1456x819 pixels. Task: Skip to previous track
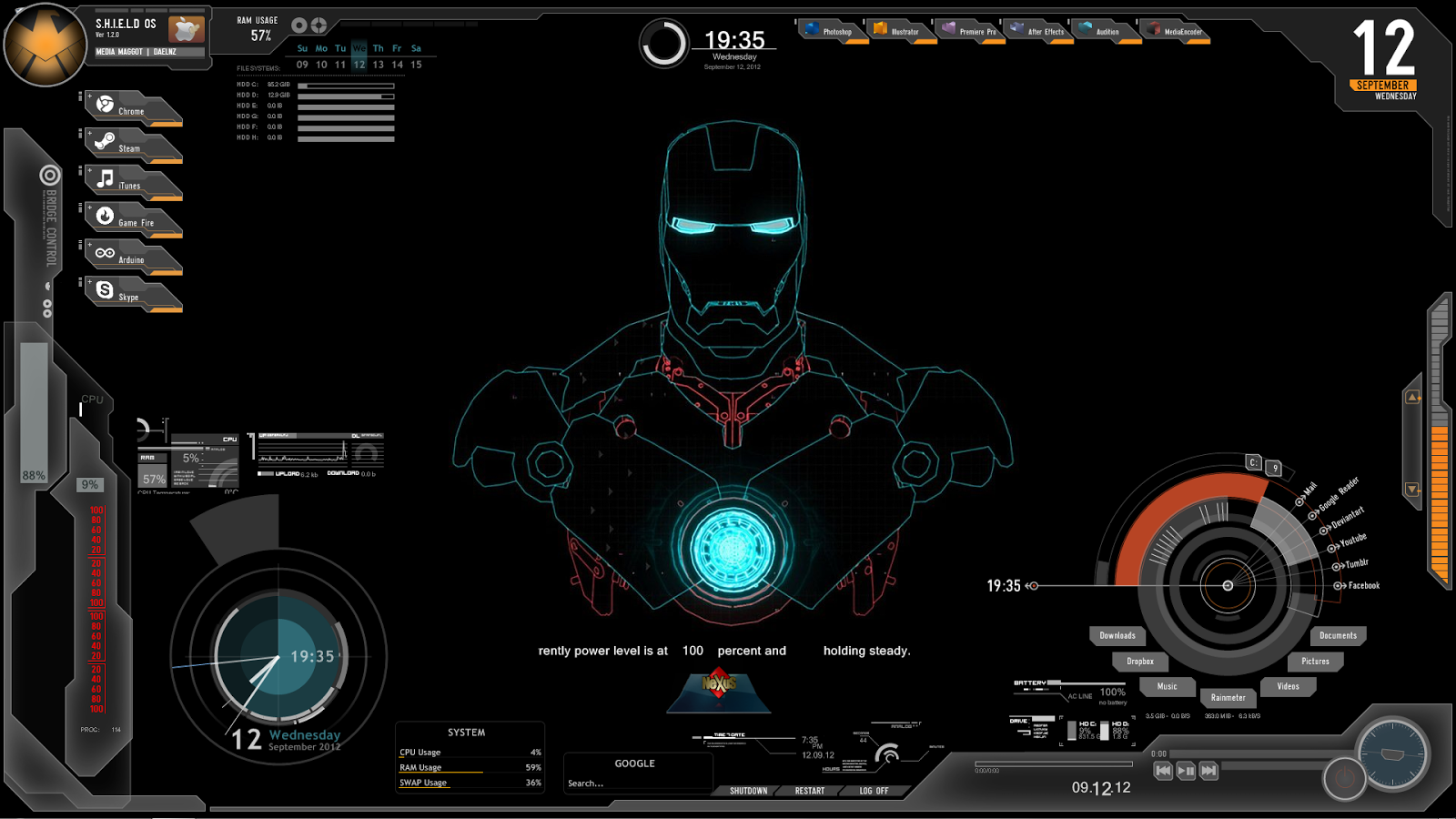[x=1163, y=770]
